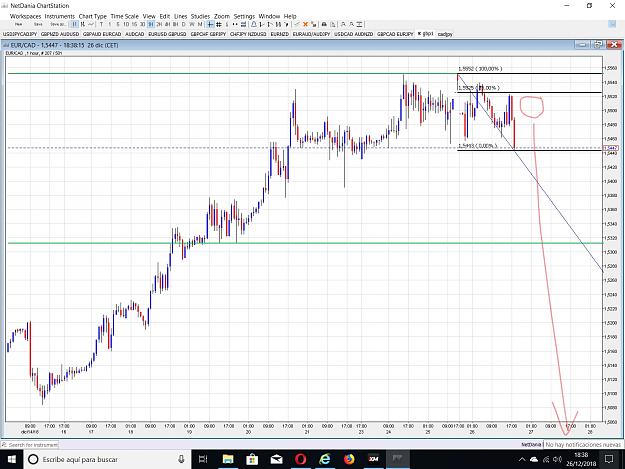
Task: Click the zoom in toolbar icon
Action: tap(343, 24)
